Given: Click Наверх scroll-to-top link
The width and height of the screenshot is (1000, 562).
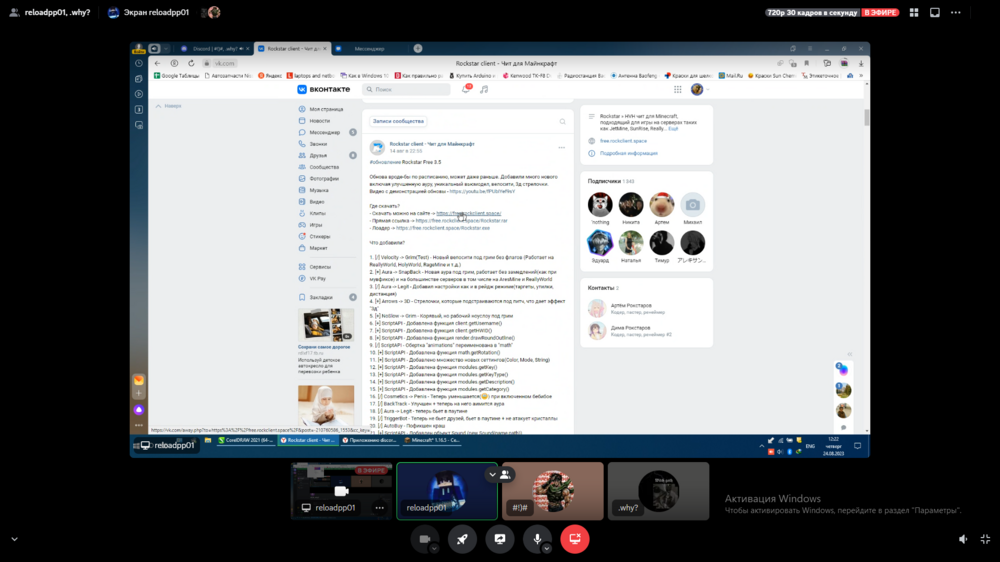Looking at the screenshot, I should [169, 106].
